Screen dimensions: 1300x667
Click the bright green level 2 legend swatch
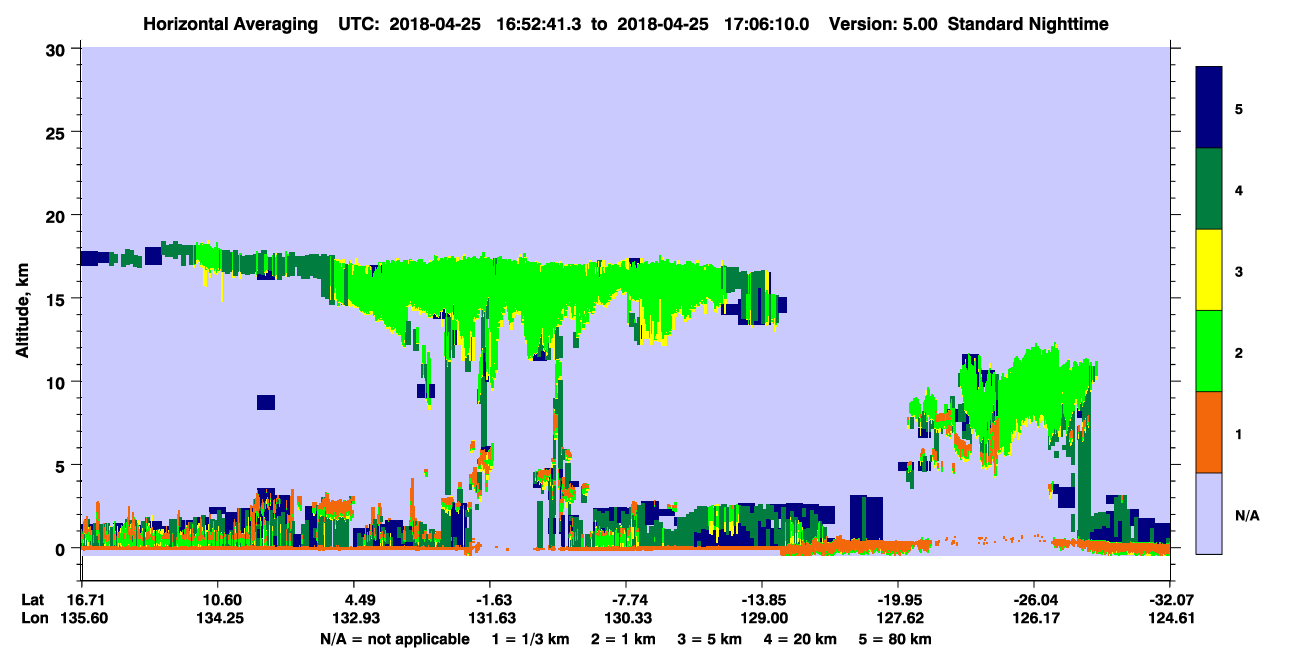coord(1209,351)
